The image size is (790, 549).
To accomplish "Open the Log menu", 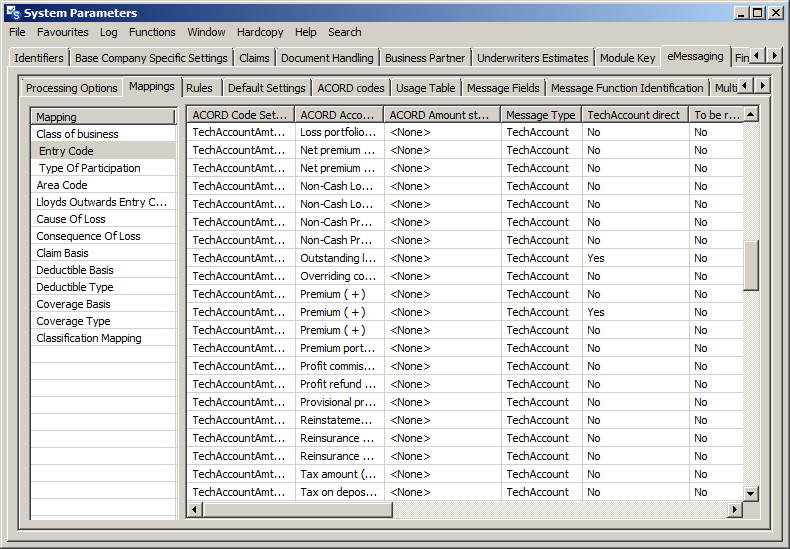I will tap(108, 32).
